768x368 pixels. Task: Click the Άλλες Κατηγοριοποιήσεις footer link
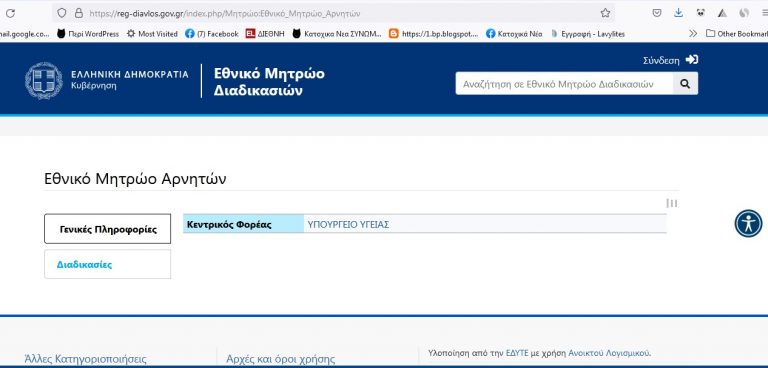tap(85, 359)
